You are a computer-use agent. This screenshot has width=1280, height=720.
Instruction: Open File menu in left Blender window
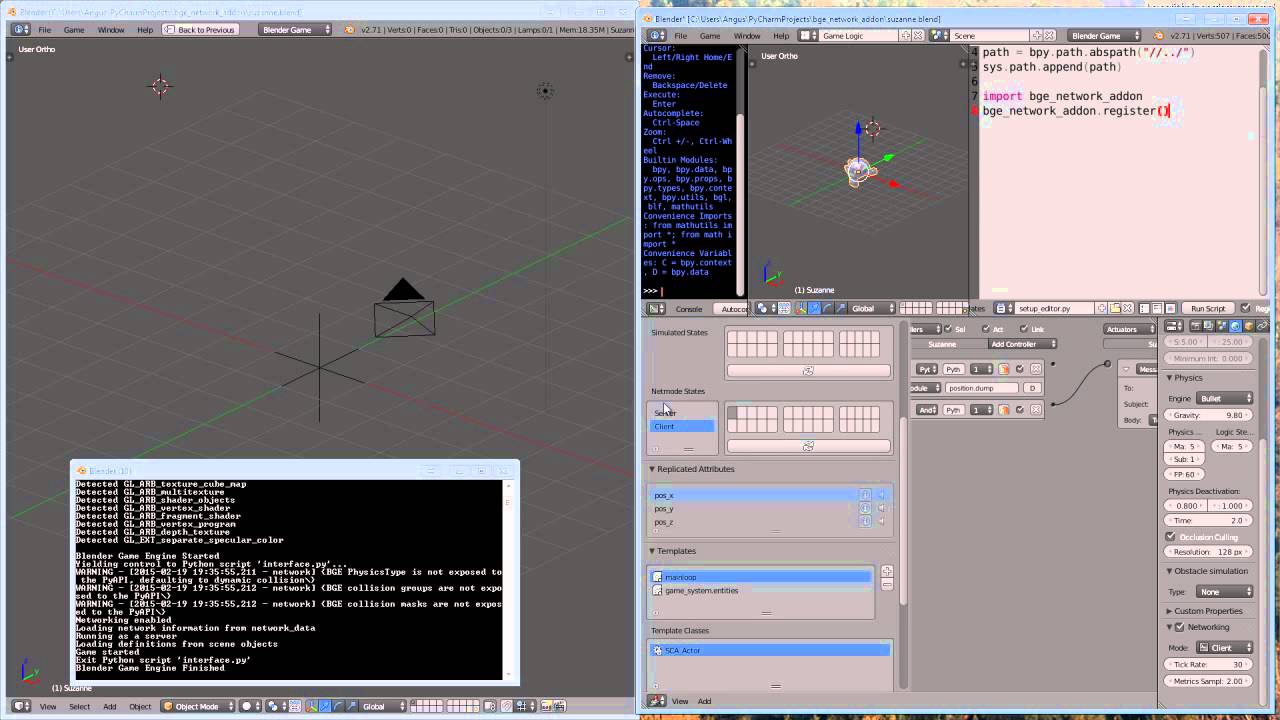click(x=45, y=30)
